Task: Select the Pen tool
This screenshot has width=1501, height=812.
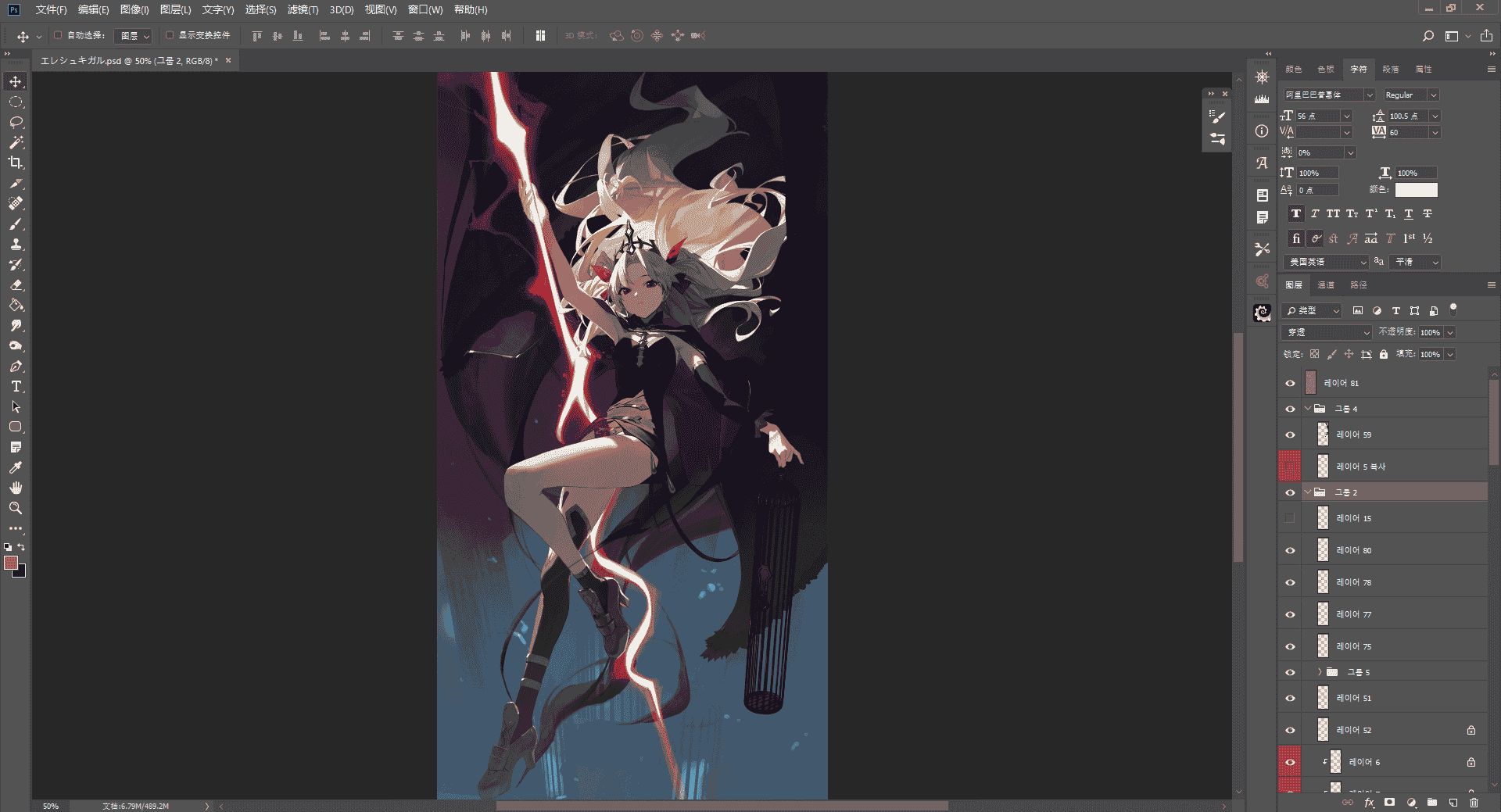Action: (16, 366)
